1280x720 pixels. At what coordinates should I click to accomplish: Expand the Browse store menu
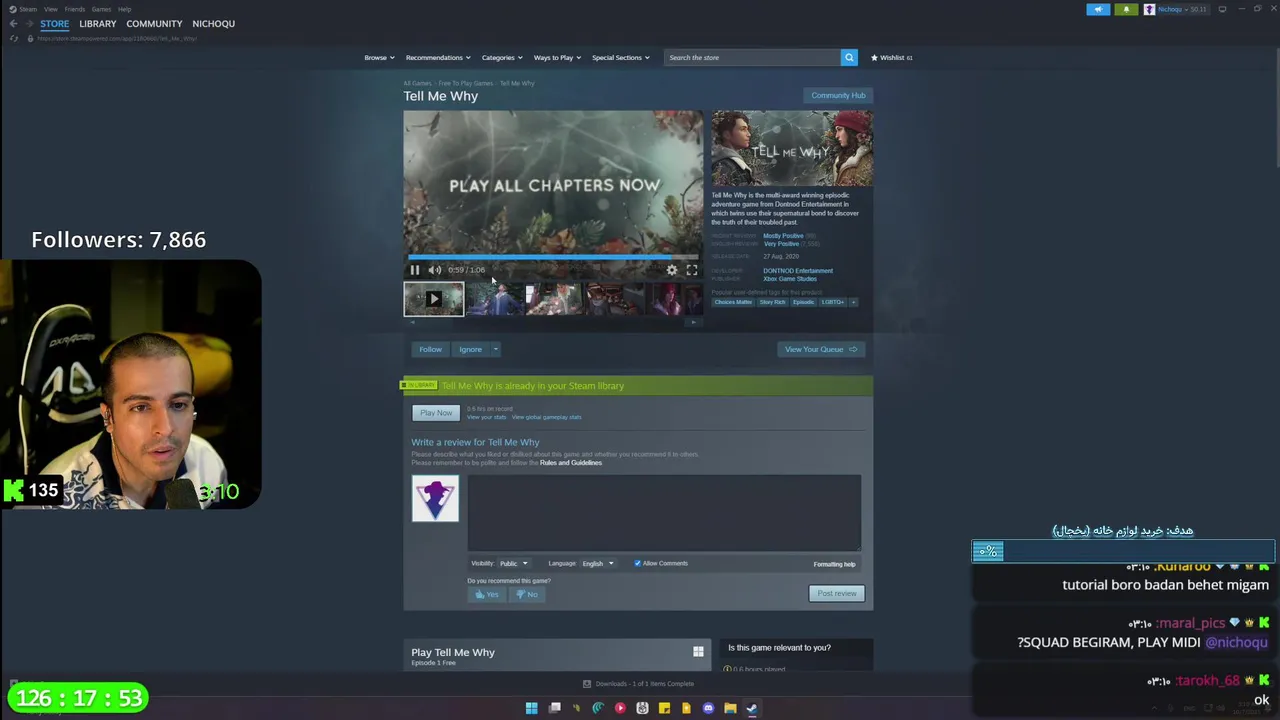tap(379, 57)
